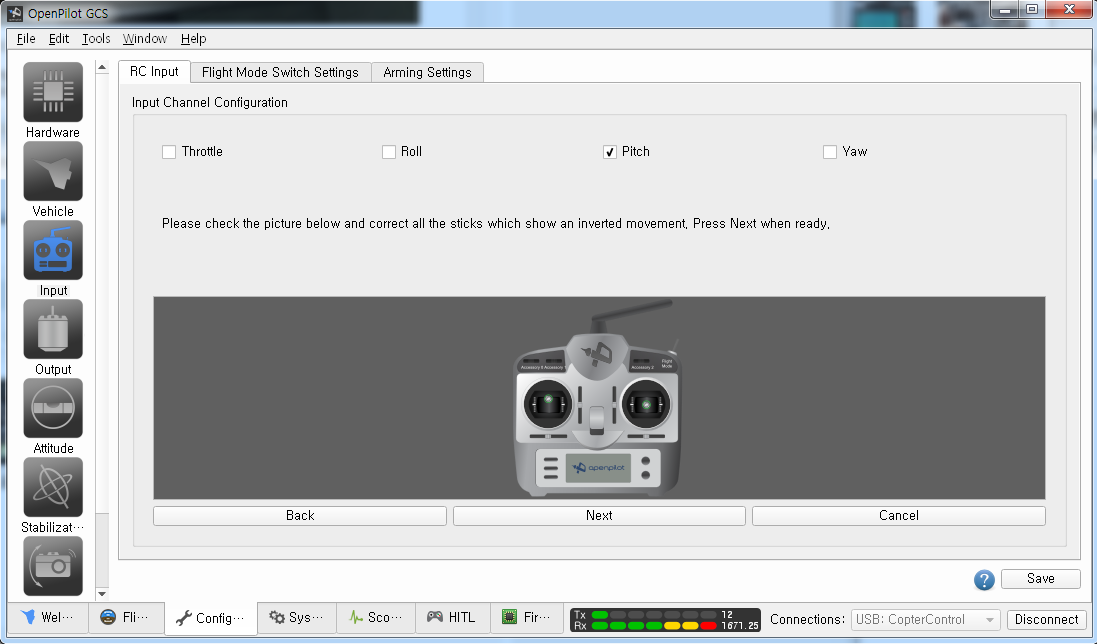Open the Attitude level icon
The image size is (1097, 644).
(x=53, y=408)
